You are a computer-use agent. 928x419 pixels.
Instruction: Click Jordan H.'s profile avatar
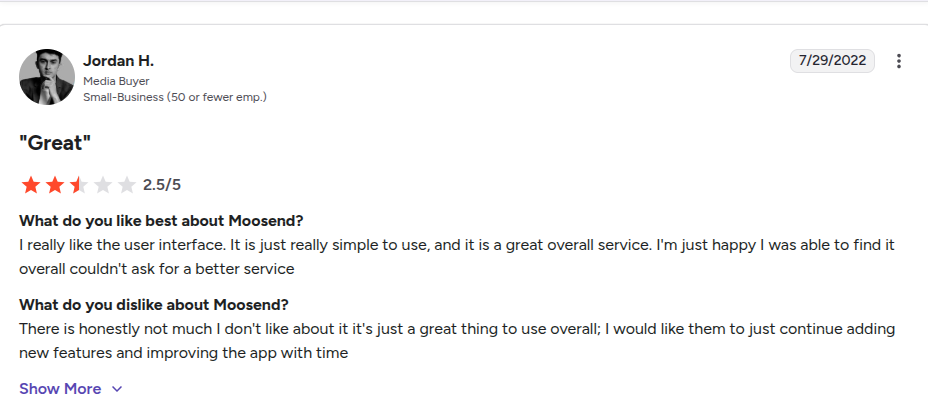(47, 77)
